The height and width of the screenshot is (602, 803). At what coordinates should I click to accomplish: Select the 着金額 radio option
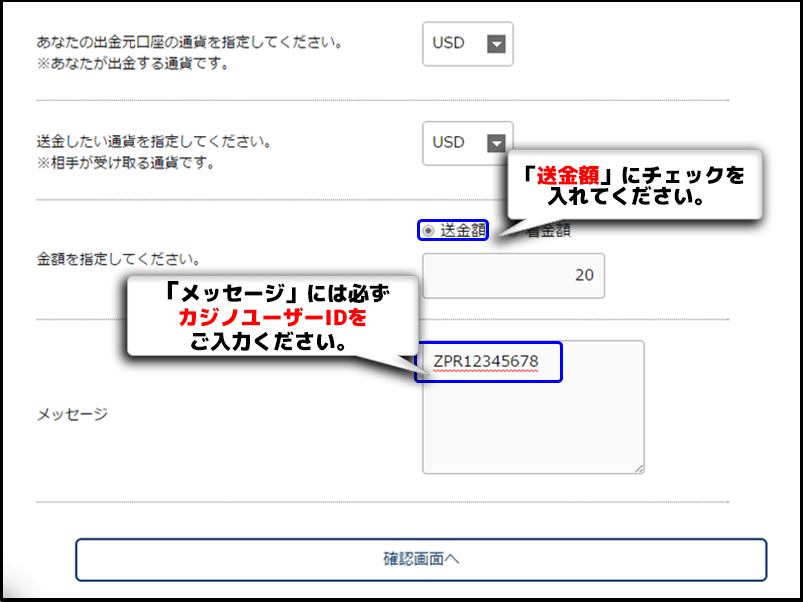pos(548,231)
